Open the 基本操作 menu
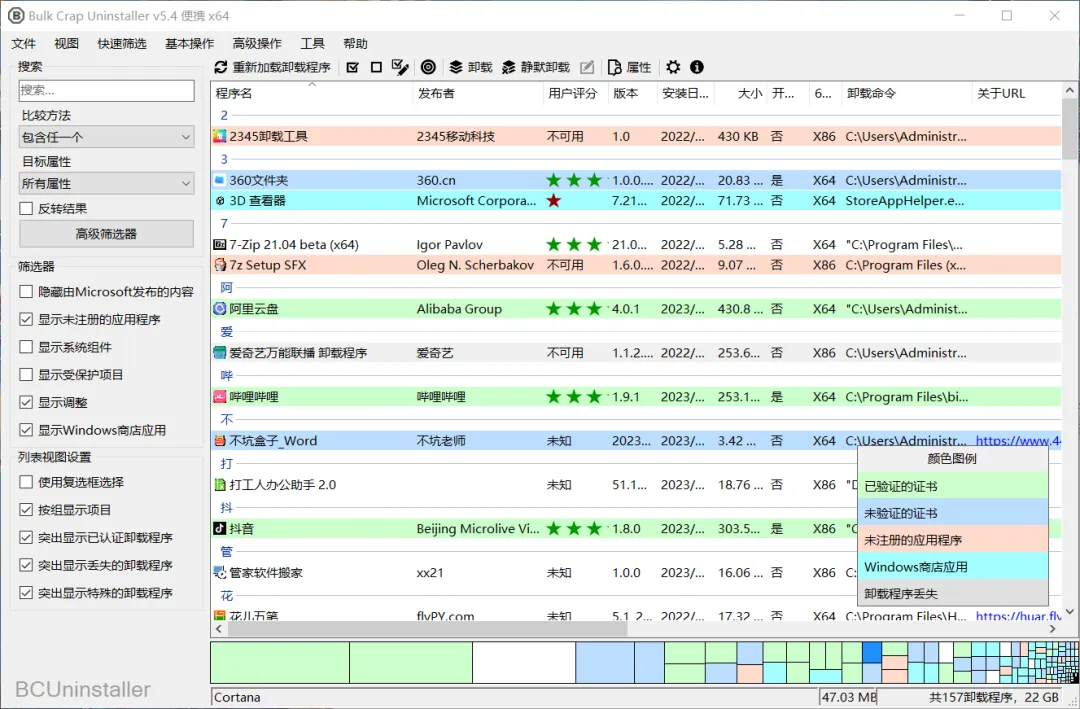The height and width of the screenshot is (709, 1080). [x=189, y=43]
